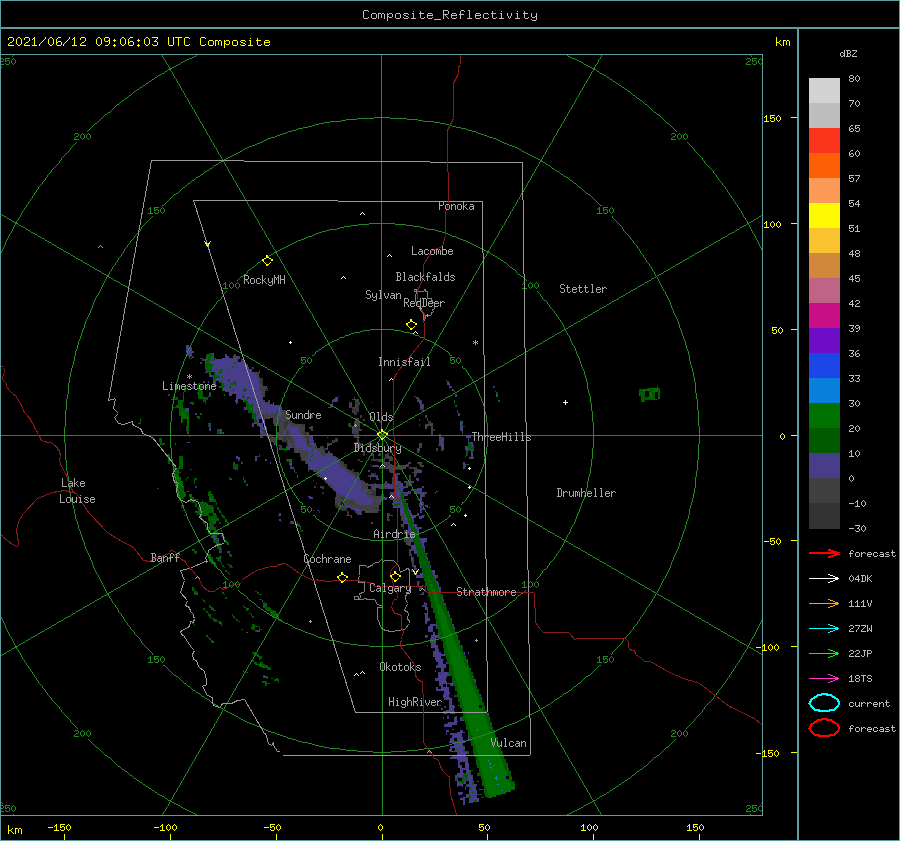900x841 pixels.
Task: Click the green isolated echo east of ThreeHills
Action: click(x=649, y=394)
